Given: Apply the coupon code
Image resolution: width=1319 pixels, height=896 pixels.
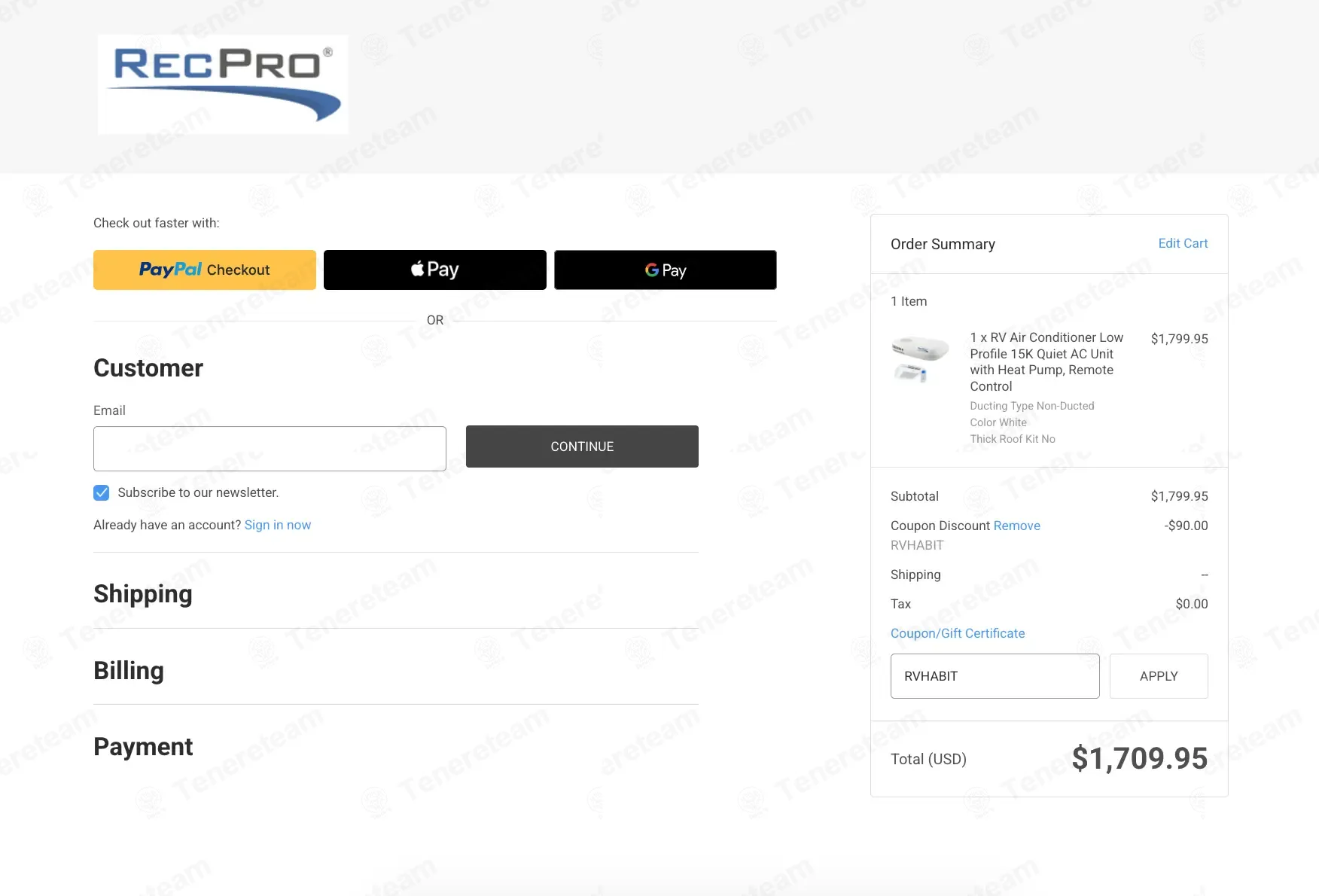Looking at the screenshot, I should click(1158, 676).
